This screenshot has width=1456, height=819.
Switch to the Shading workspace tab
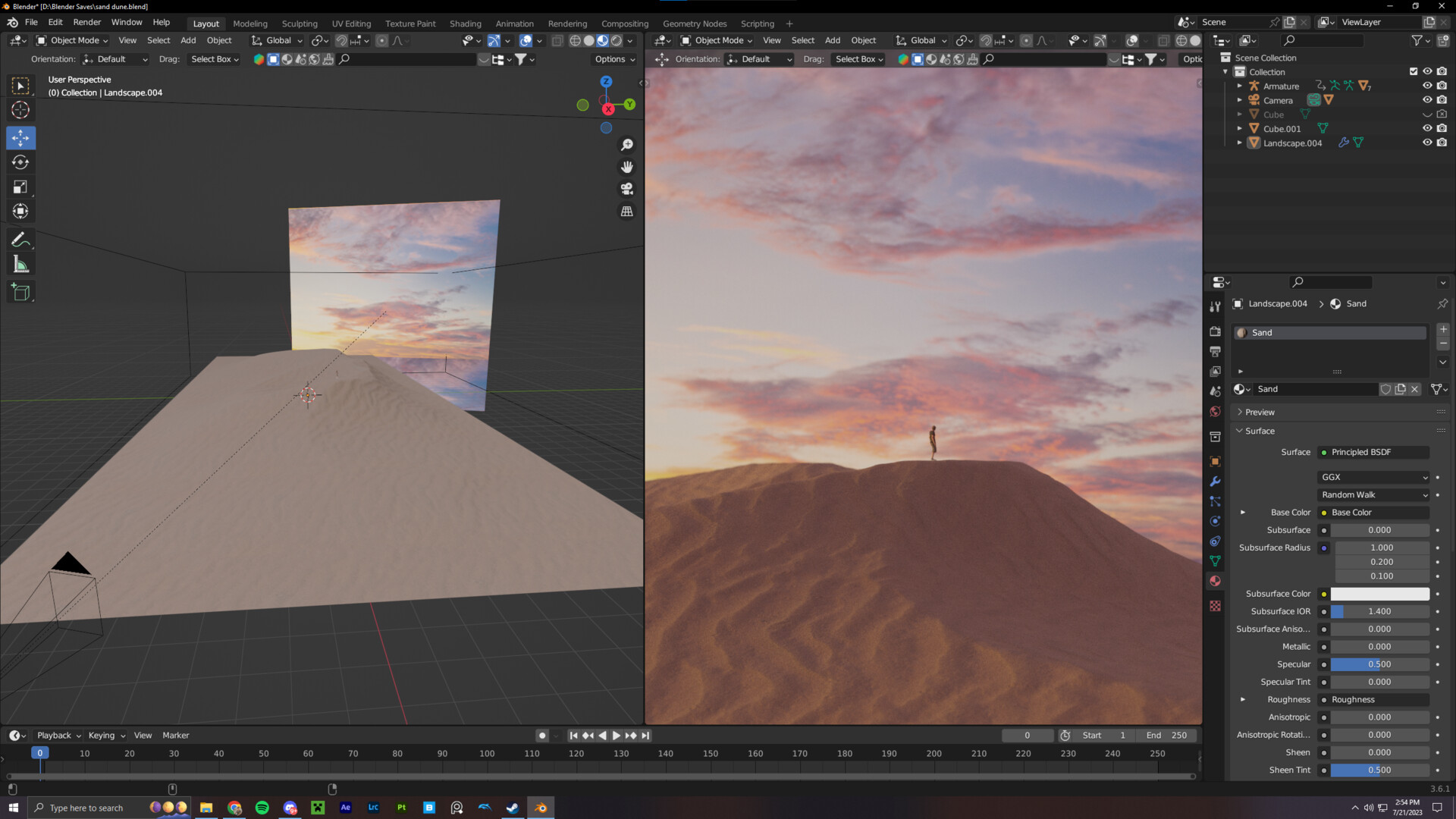coord(465,24)
